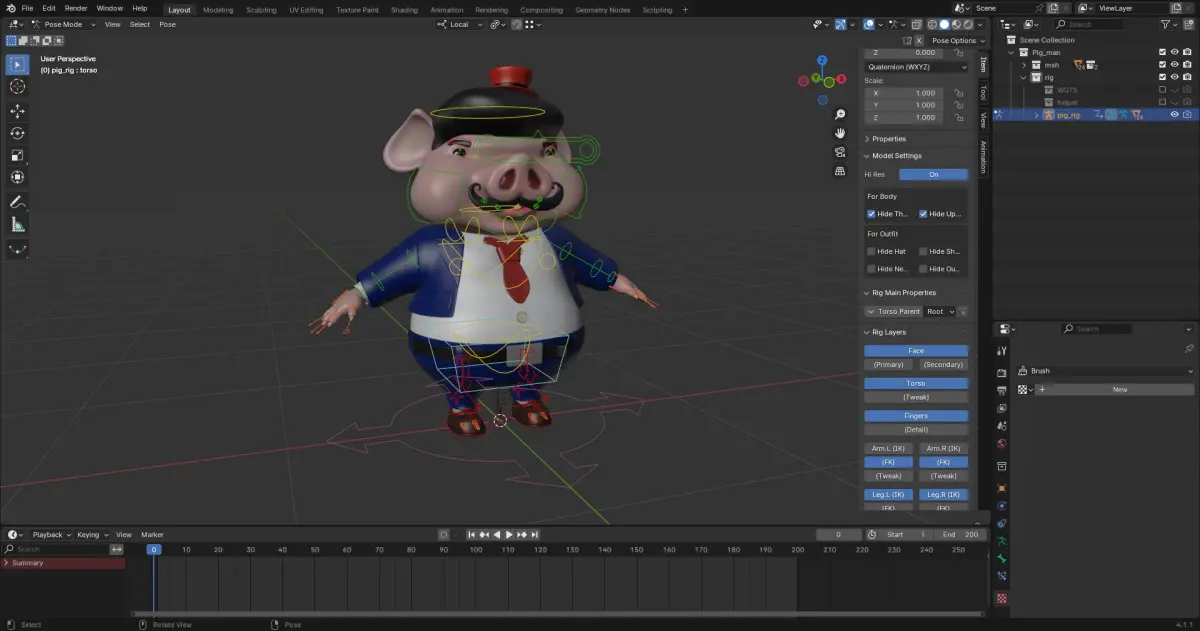Switch to the Tool sidebar tab
The image size is (1200, 631).
pos(983,92)
